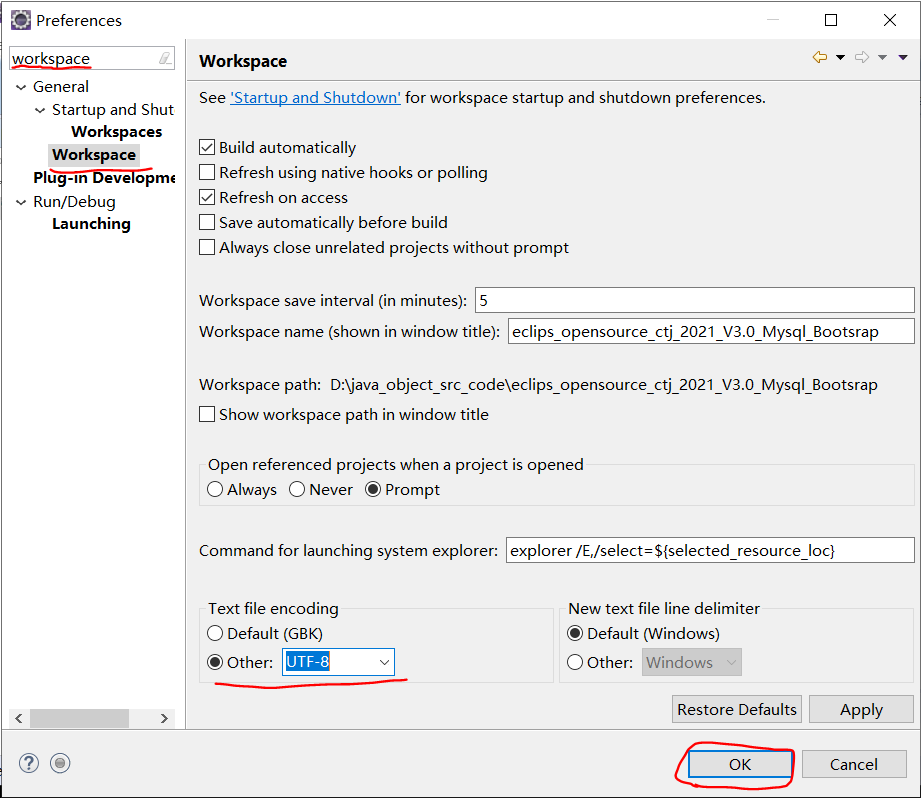Image resolution: width=921 pixels, height=798 pixels.
Task: Collapse the Run/Debug tree node
Action: (21, 202)
